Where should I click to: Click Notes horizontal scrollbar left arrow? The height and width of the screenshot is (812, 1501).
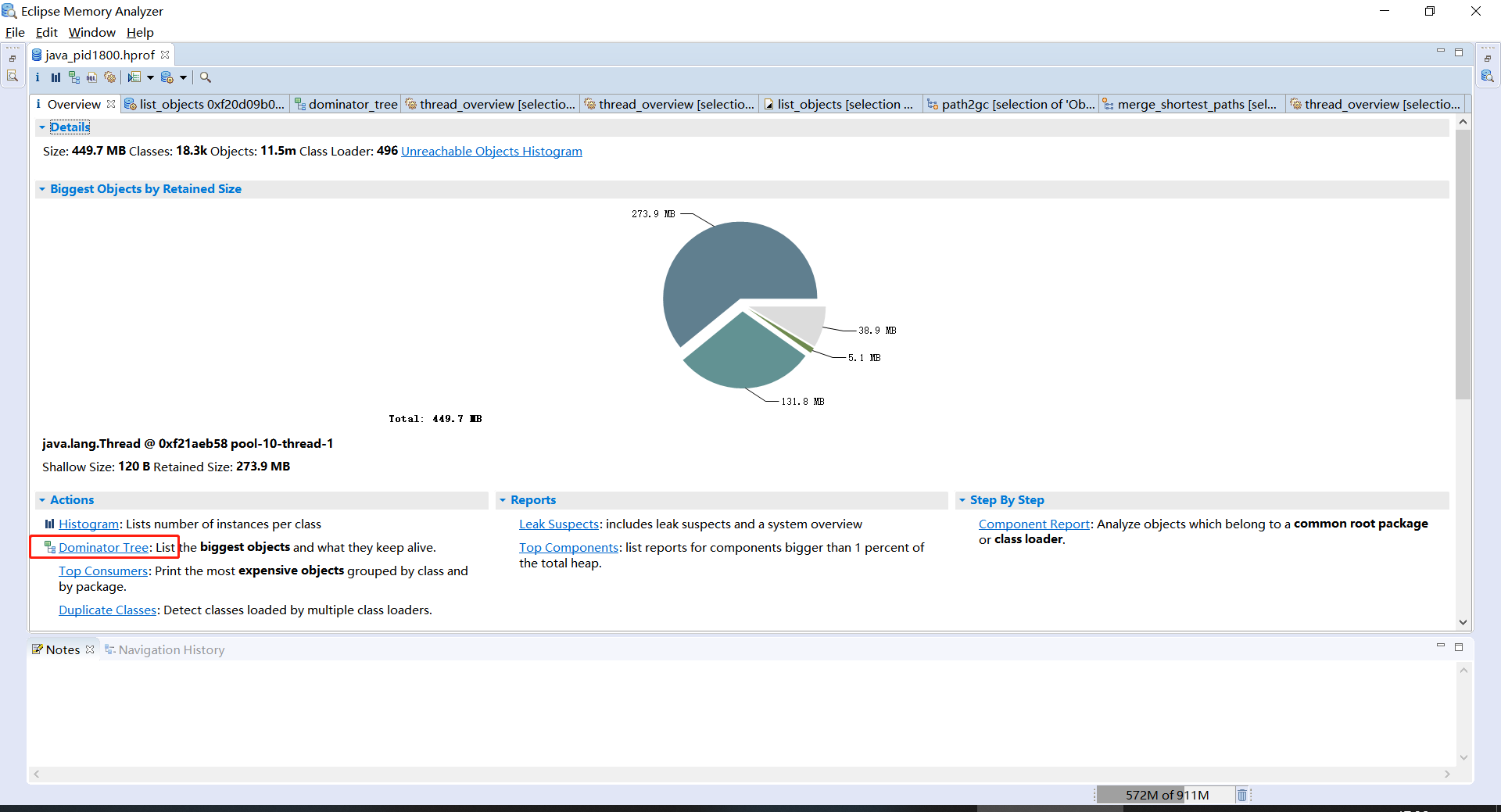36,774
